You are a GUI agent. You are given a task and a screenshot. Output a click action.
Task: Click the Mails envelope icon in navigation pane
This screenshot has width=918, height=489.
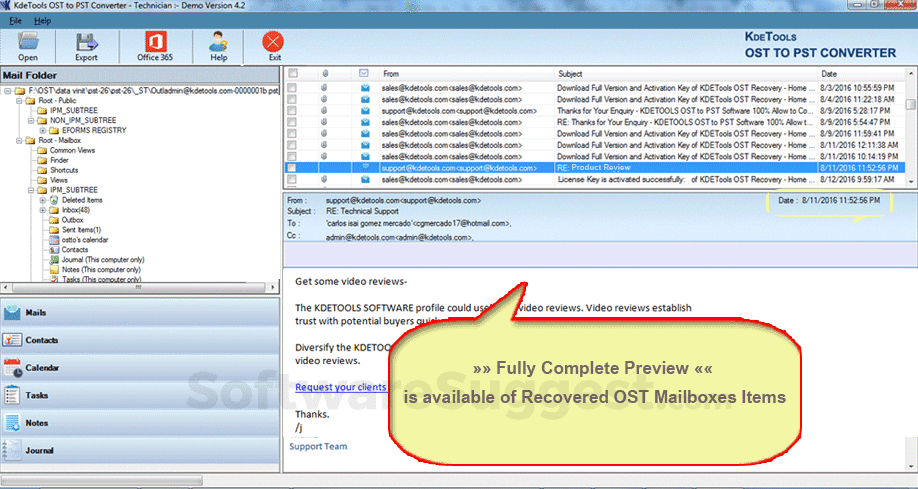click(x=12, y=313)
